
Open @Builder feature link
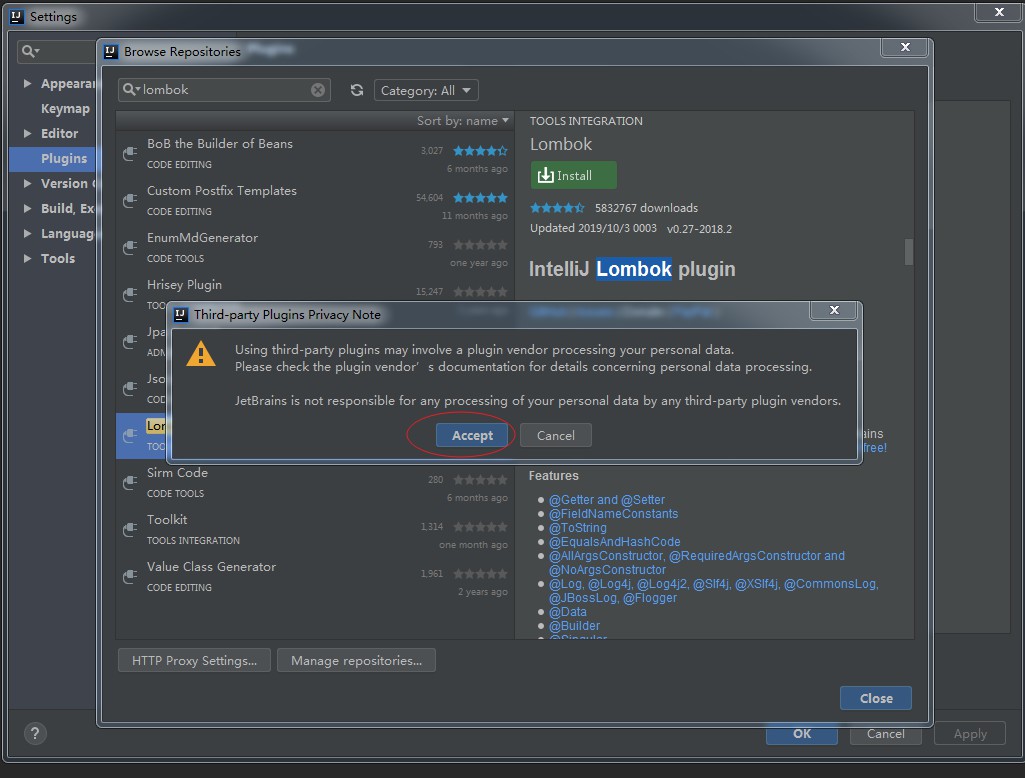pos(574,626)
